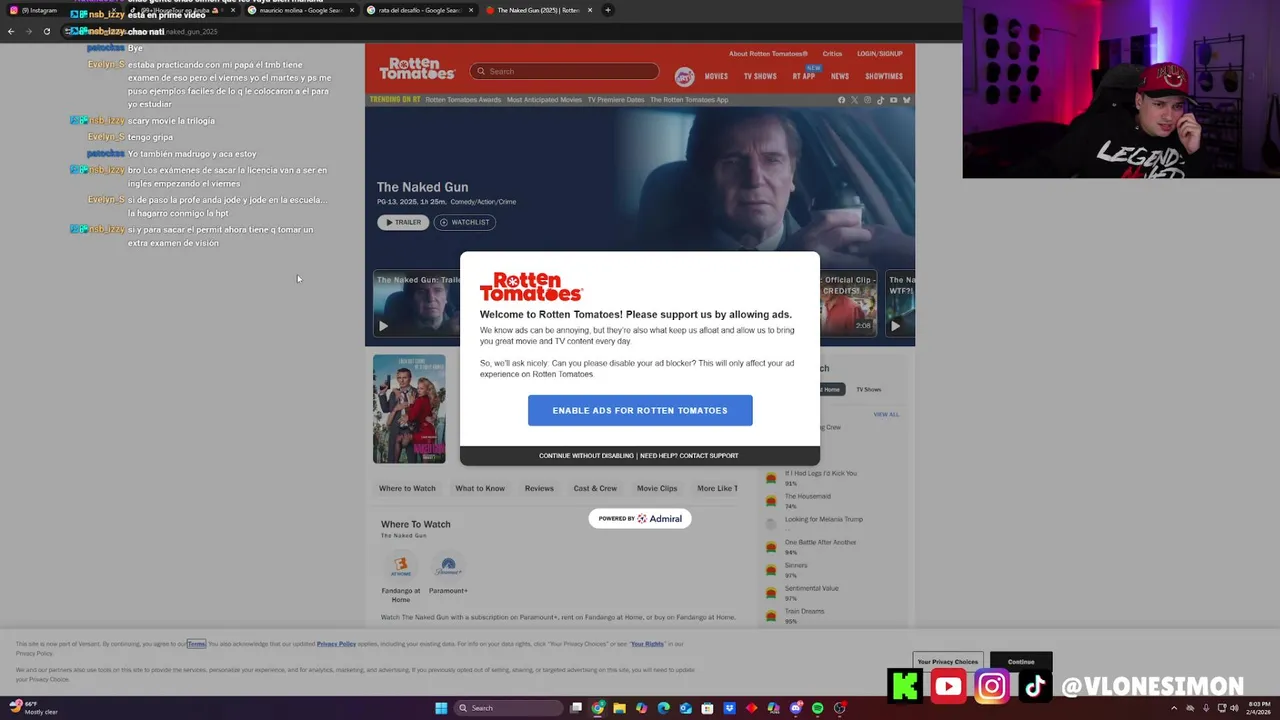1280x720 pixels.
Task: Click the Continue button on cookie banner
Action: click(x=1021, y=662)
